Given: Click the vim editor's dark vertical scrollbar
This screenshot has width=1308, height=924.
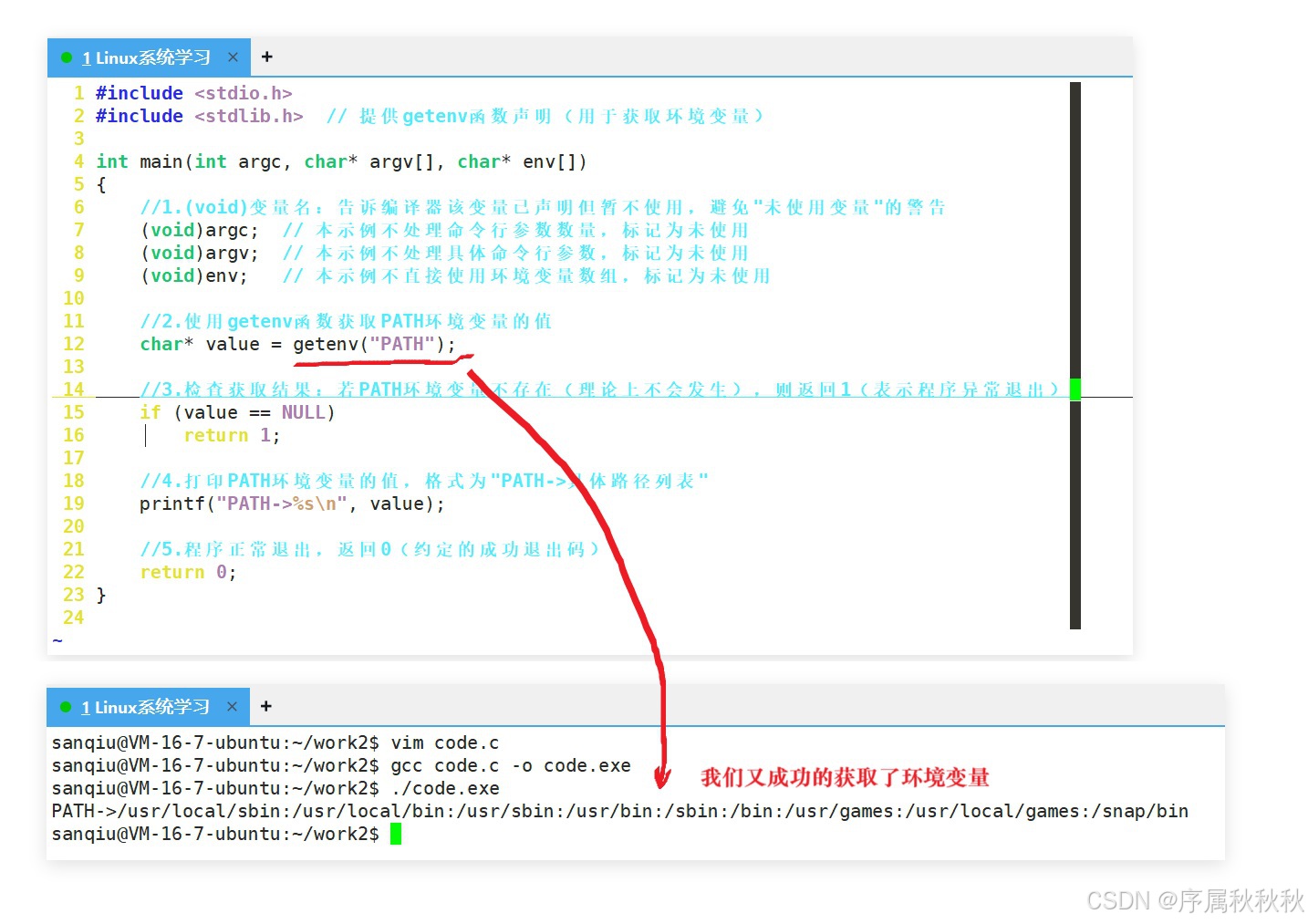Looking at the screenshot, I should tap(1075, 356).
